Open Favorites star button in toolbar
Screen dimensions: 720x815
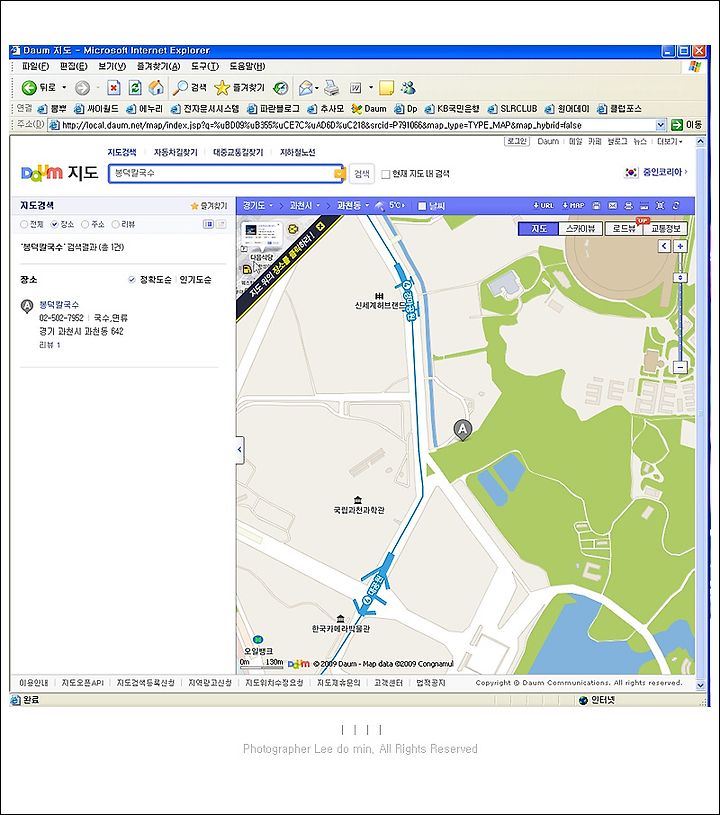(240, 88)
